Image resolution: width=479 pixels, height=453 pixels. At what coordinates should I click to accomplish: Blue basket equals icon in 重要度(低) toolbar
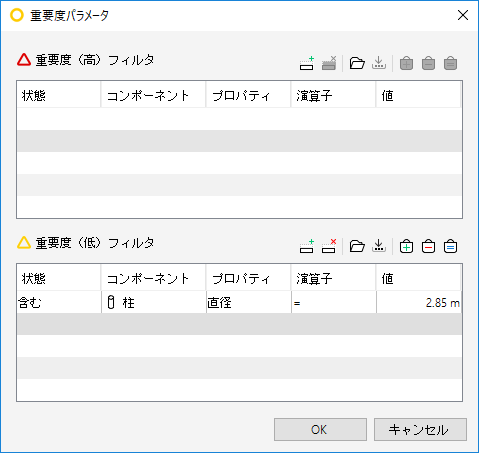point(450,246)
